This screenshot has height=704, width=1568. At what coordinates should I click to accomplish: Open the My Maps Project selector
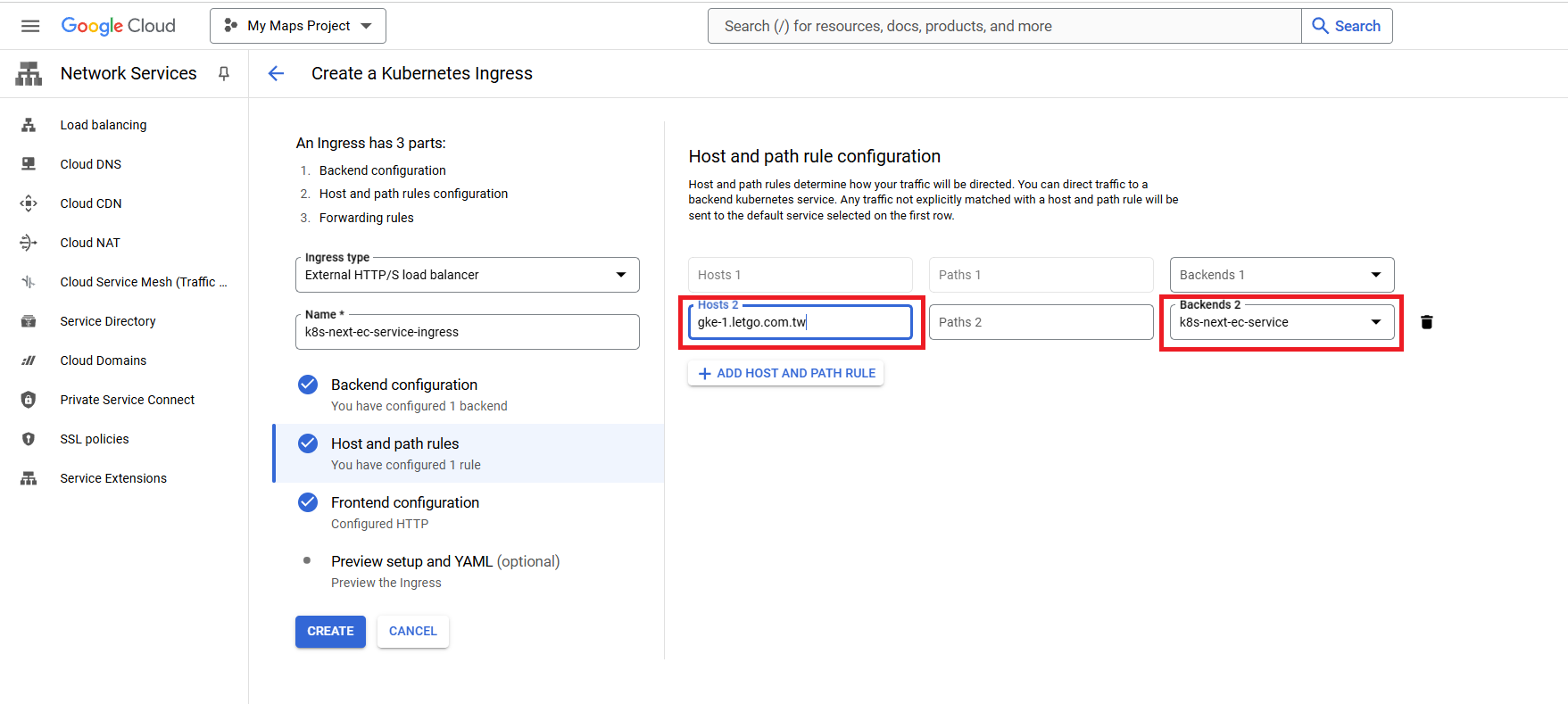pyautogui.click(x=298, y=26)
